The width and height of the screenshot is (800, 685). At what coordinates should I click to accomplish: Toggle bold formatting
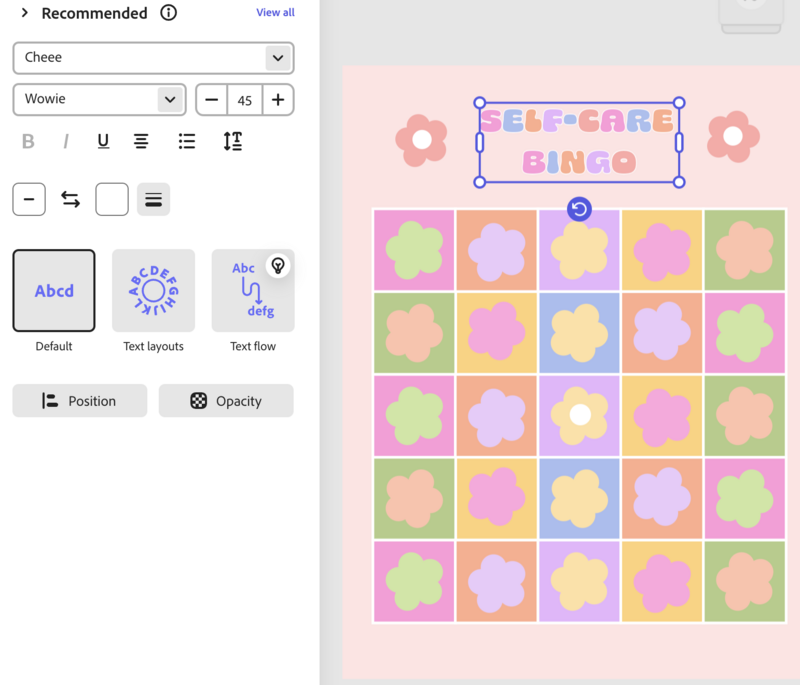point(28,141)
